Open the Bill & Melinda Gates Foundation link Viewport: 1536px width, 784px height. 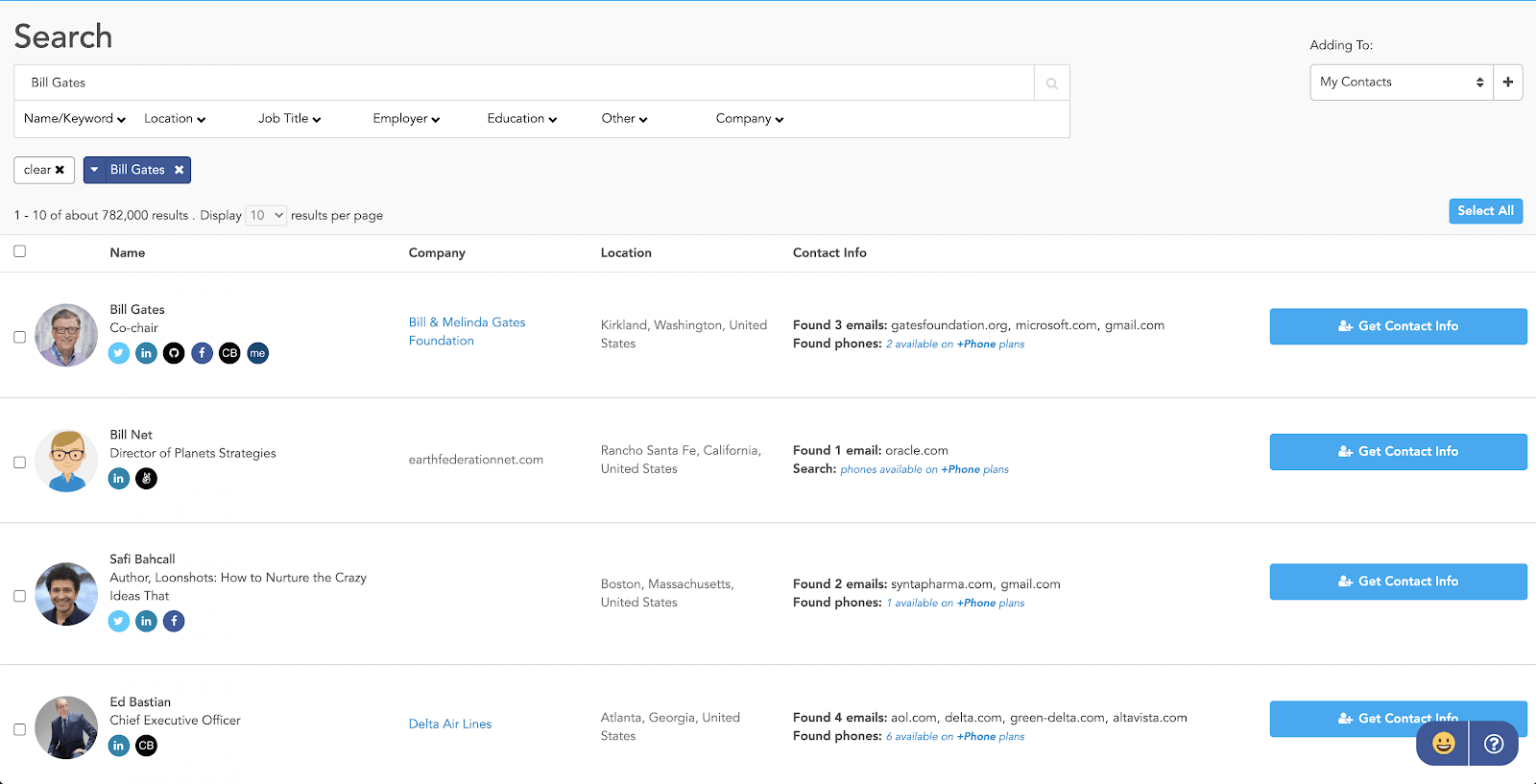tap(466, 330)
